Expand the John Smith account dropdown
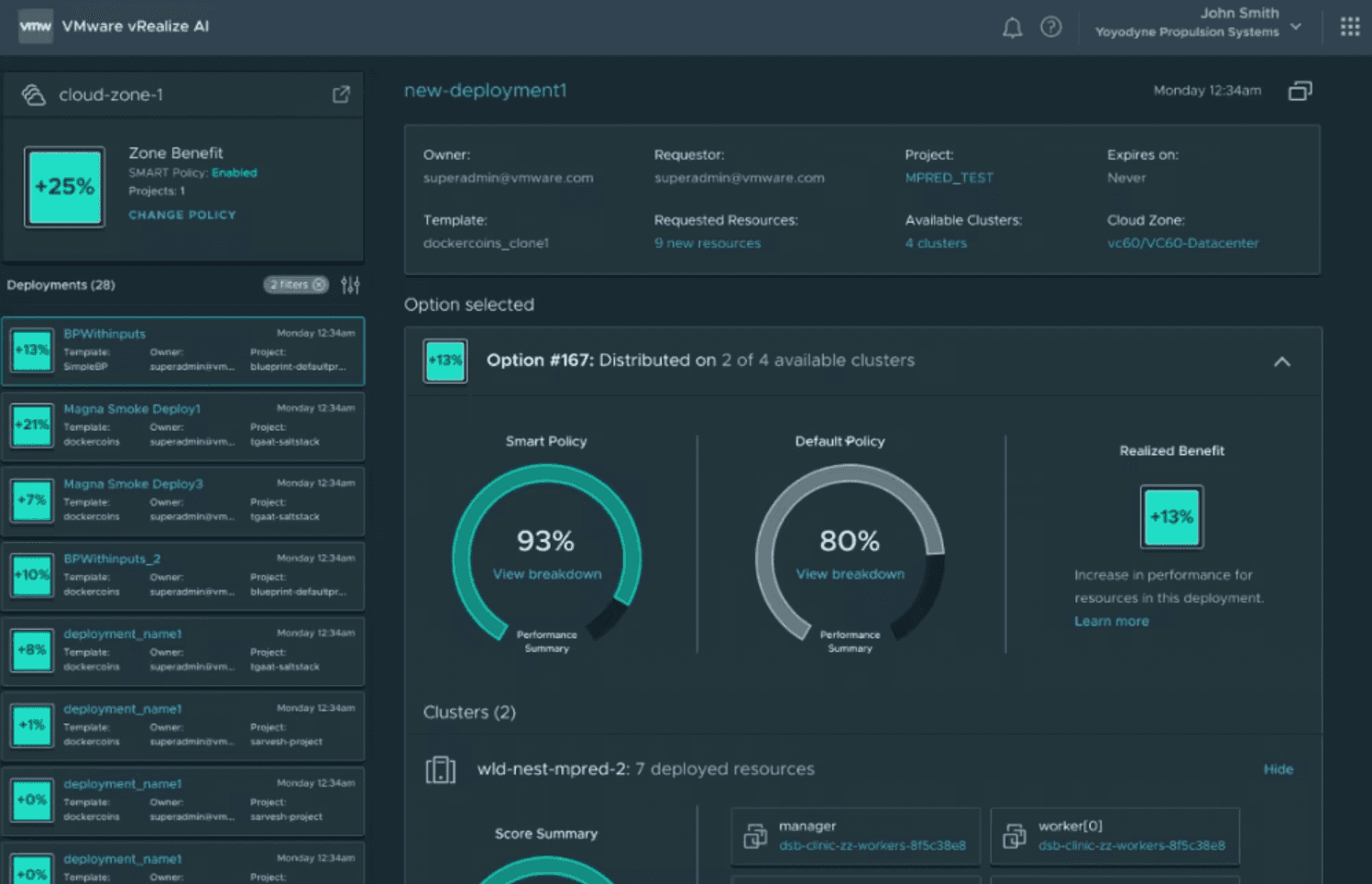Image resolution: width=1372 pixels, height=884 pixels. (1296, 27)
